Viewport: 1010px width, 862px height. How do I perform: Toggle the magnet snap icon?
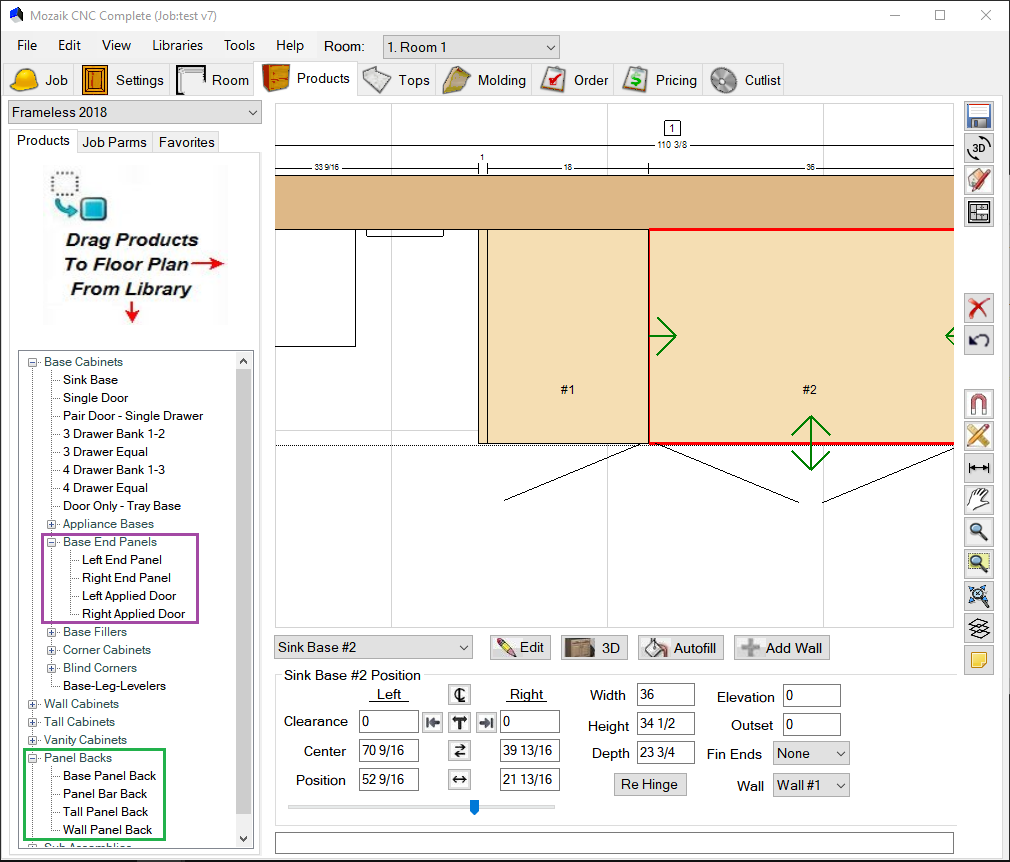979,404
